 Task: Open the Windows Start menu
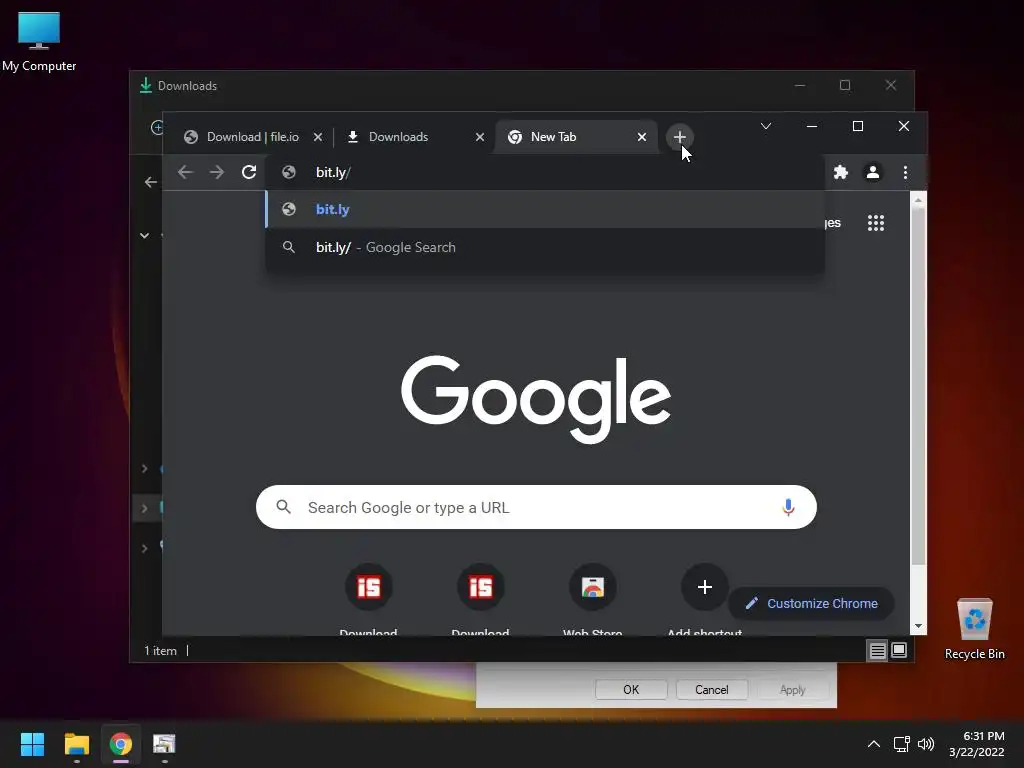click(x=32, y=744)
